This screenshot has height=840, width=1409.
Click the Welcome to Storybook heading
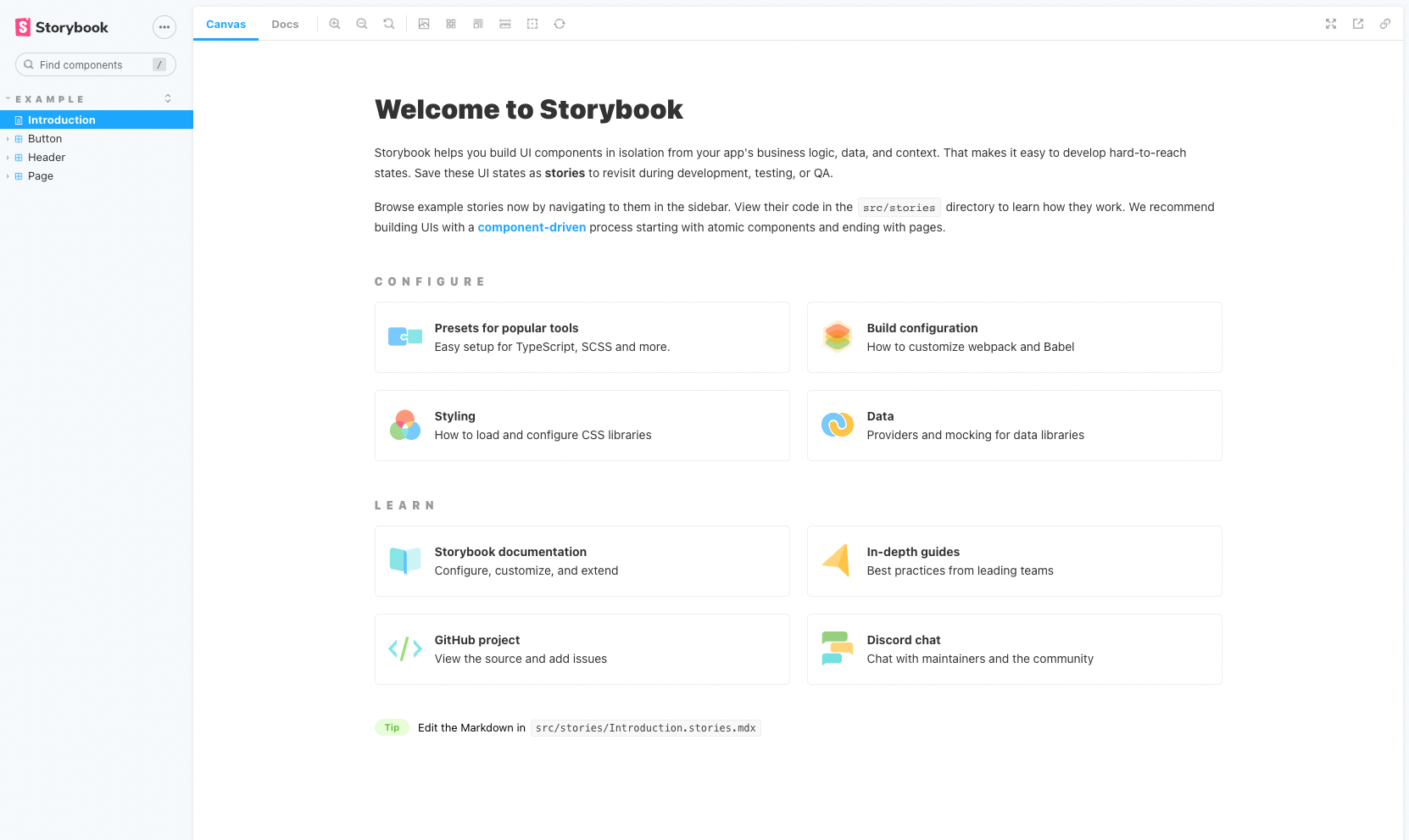[x=529, y=109]
